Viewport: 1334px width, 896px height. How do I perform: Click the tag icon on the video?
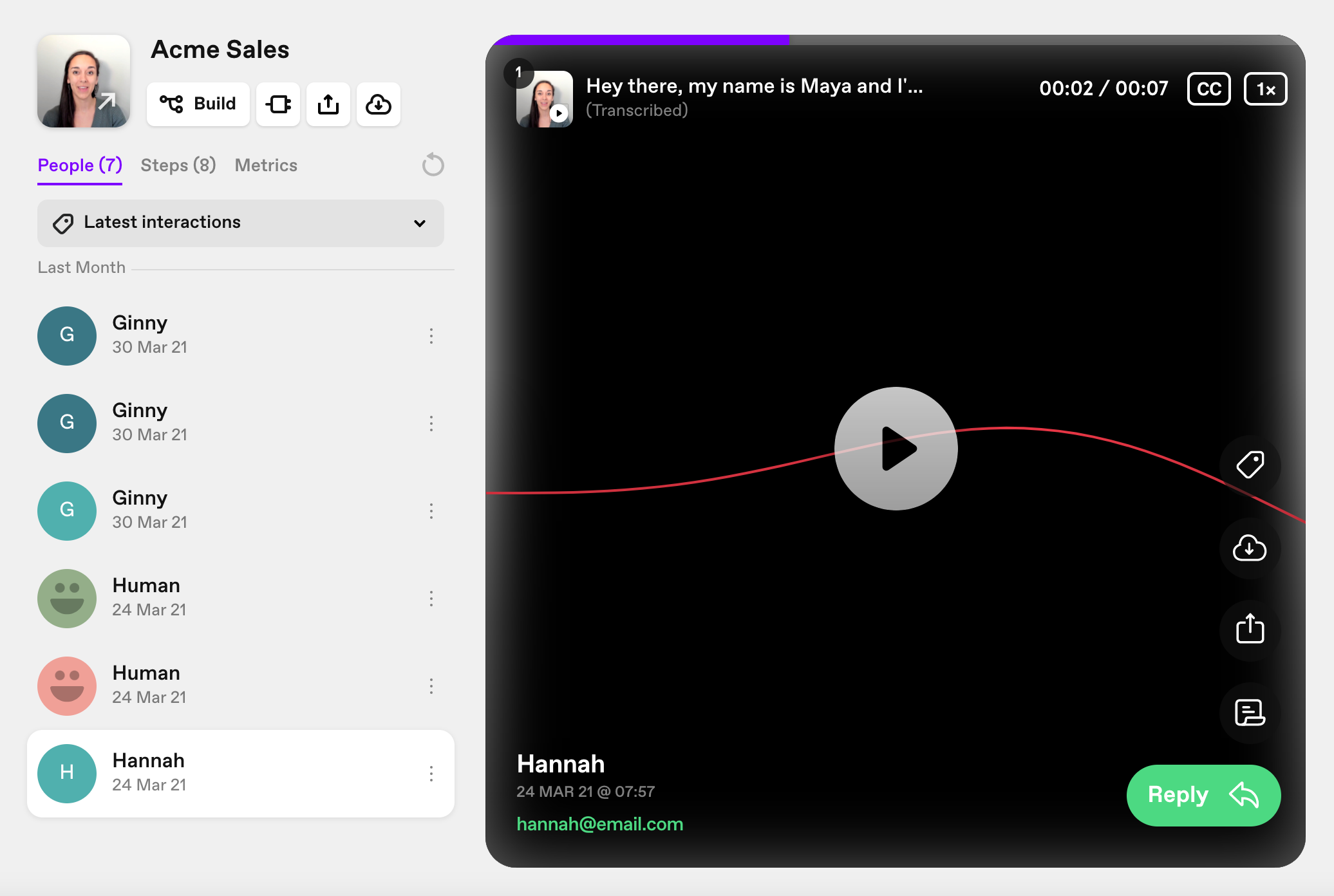1250,465
